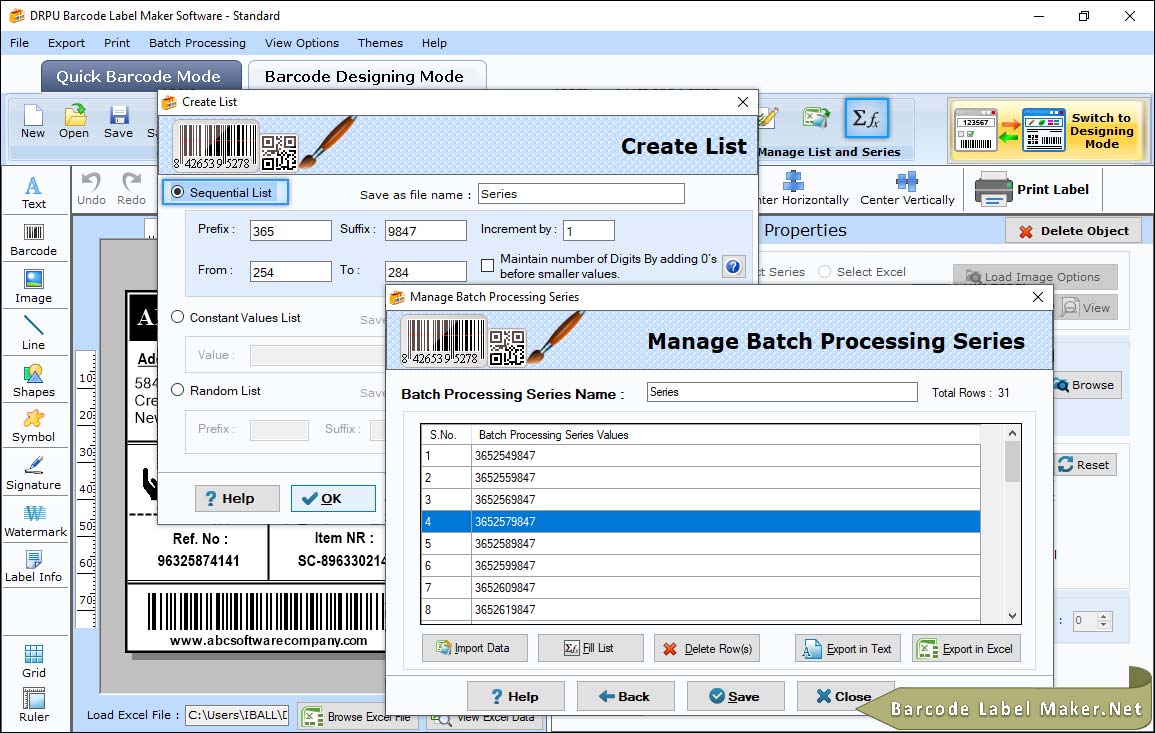Click OK in Create List dialog
The image size is (1155, 733).
(333, 499)
